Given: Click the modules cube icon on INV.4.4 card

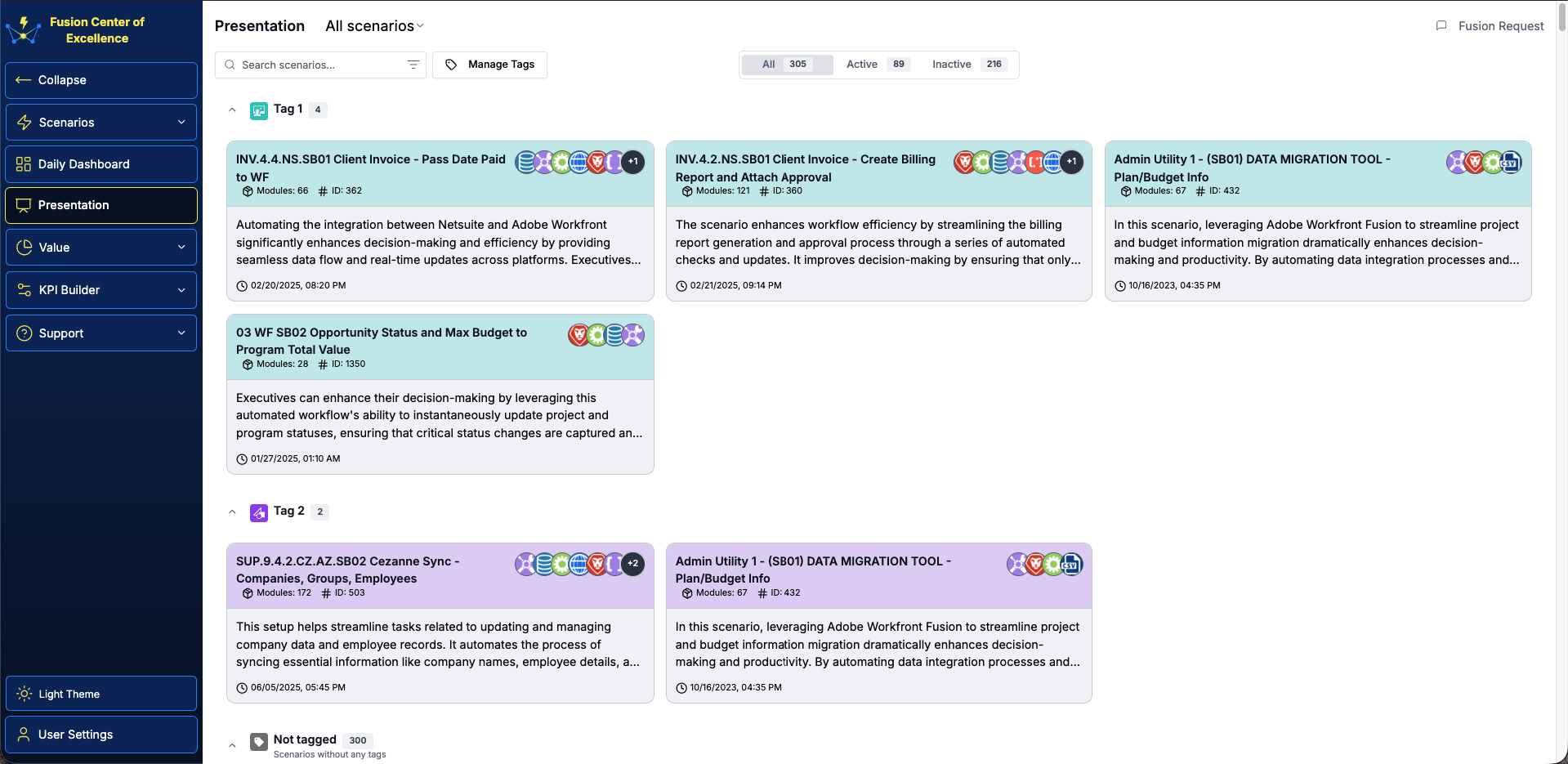Looking at the screenshot, I should coord(248,191).
